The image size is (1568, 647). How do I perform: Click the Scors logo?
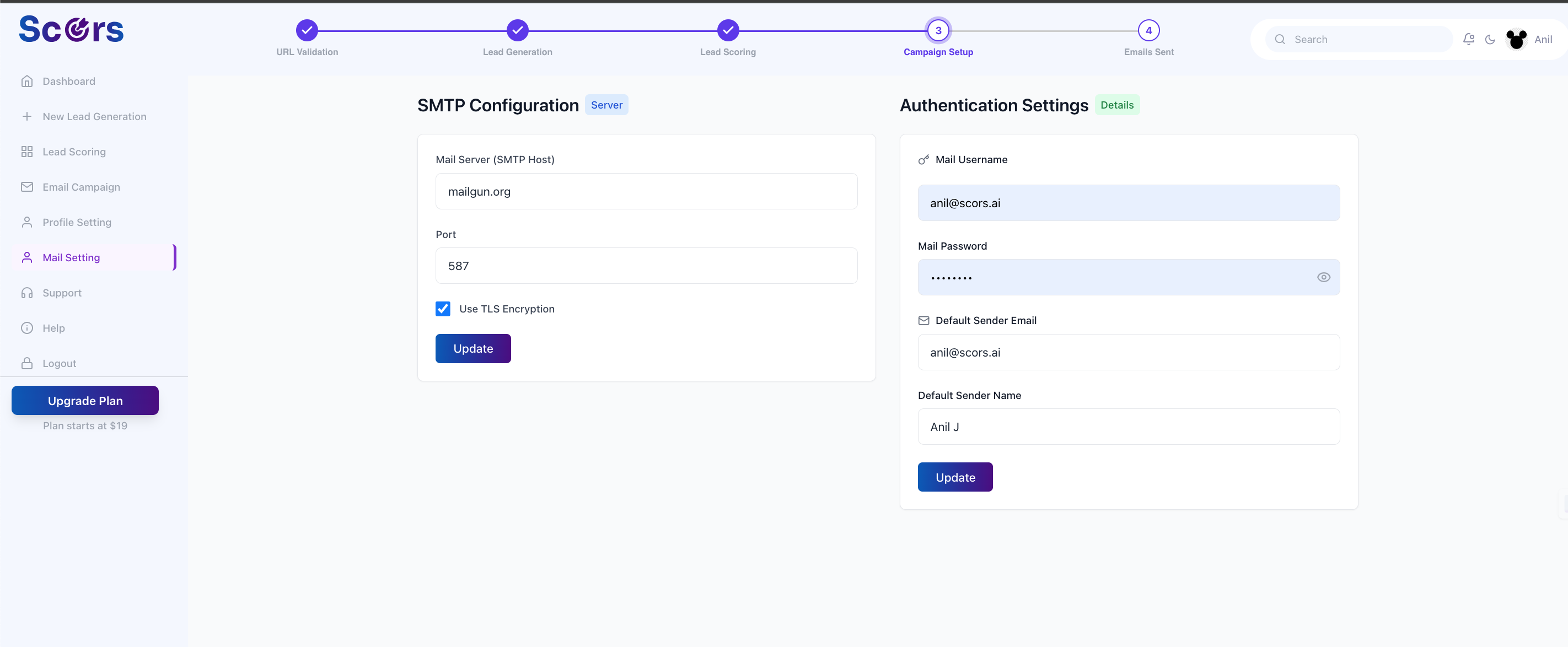click(x=71, y=29)
